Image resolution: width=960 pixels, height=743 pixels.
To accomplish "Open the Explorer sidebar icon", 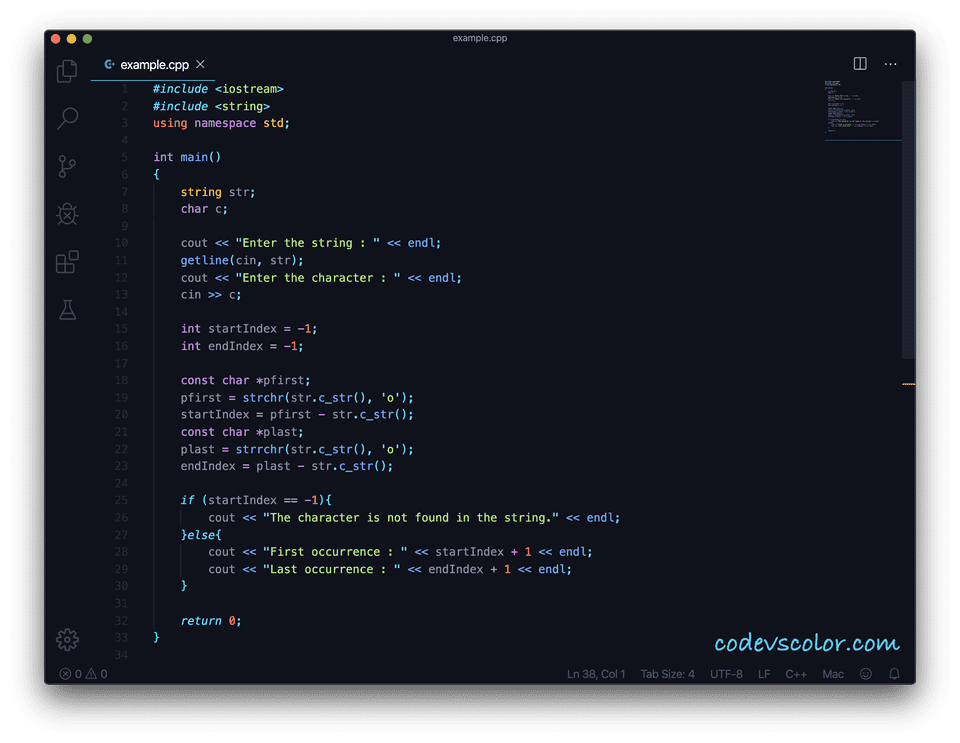I will (x=67, y=71).
